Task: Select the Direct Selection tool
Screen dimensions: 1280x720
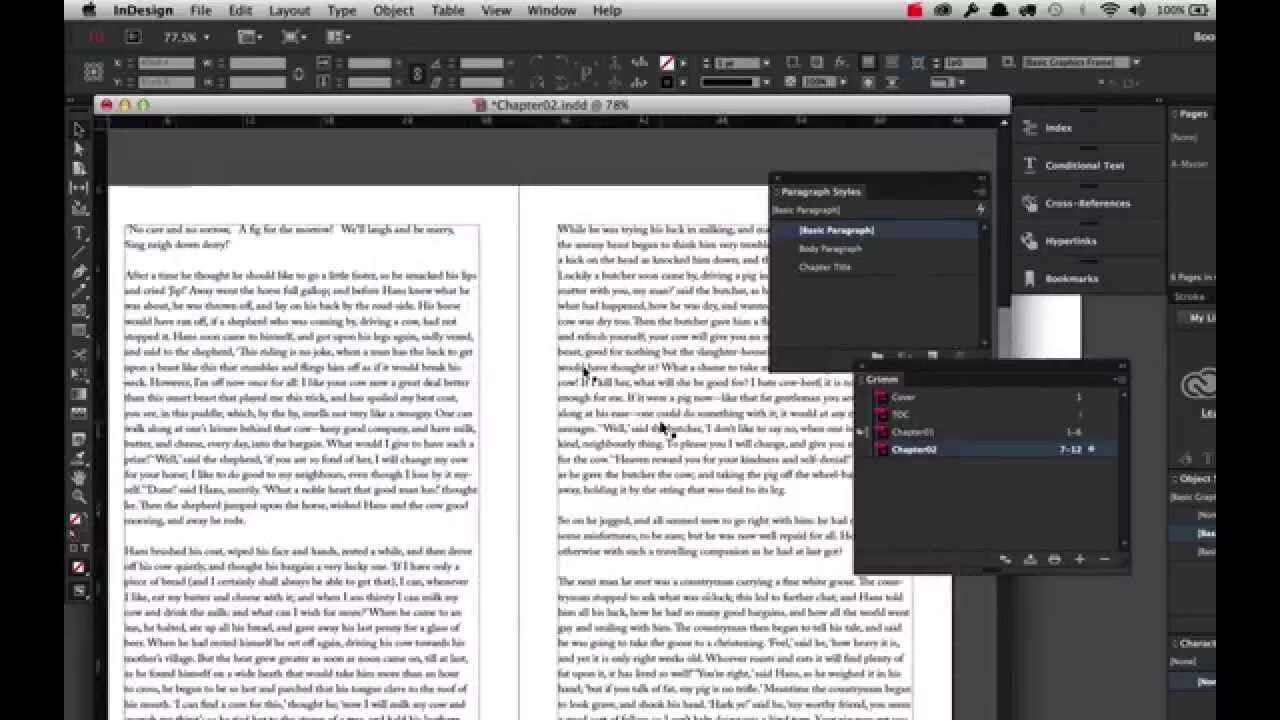Action: click(79, 148)
